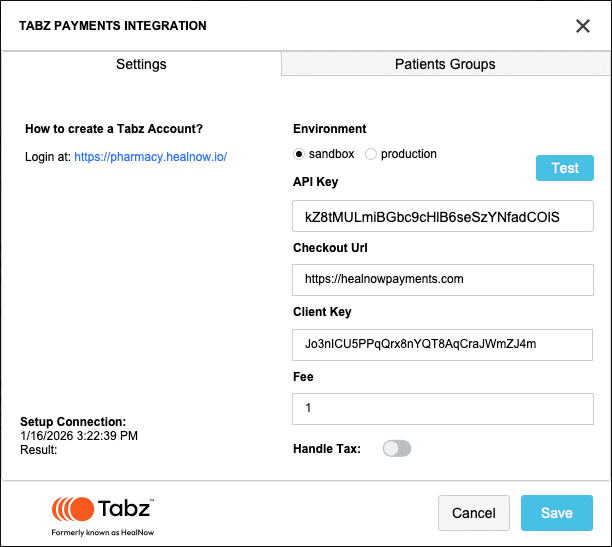Image resolution: width=612 pixels, height=547 pixels.
Task: Click the Save button
Action: [x=556, y=513]
